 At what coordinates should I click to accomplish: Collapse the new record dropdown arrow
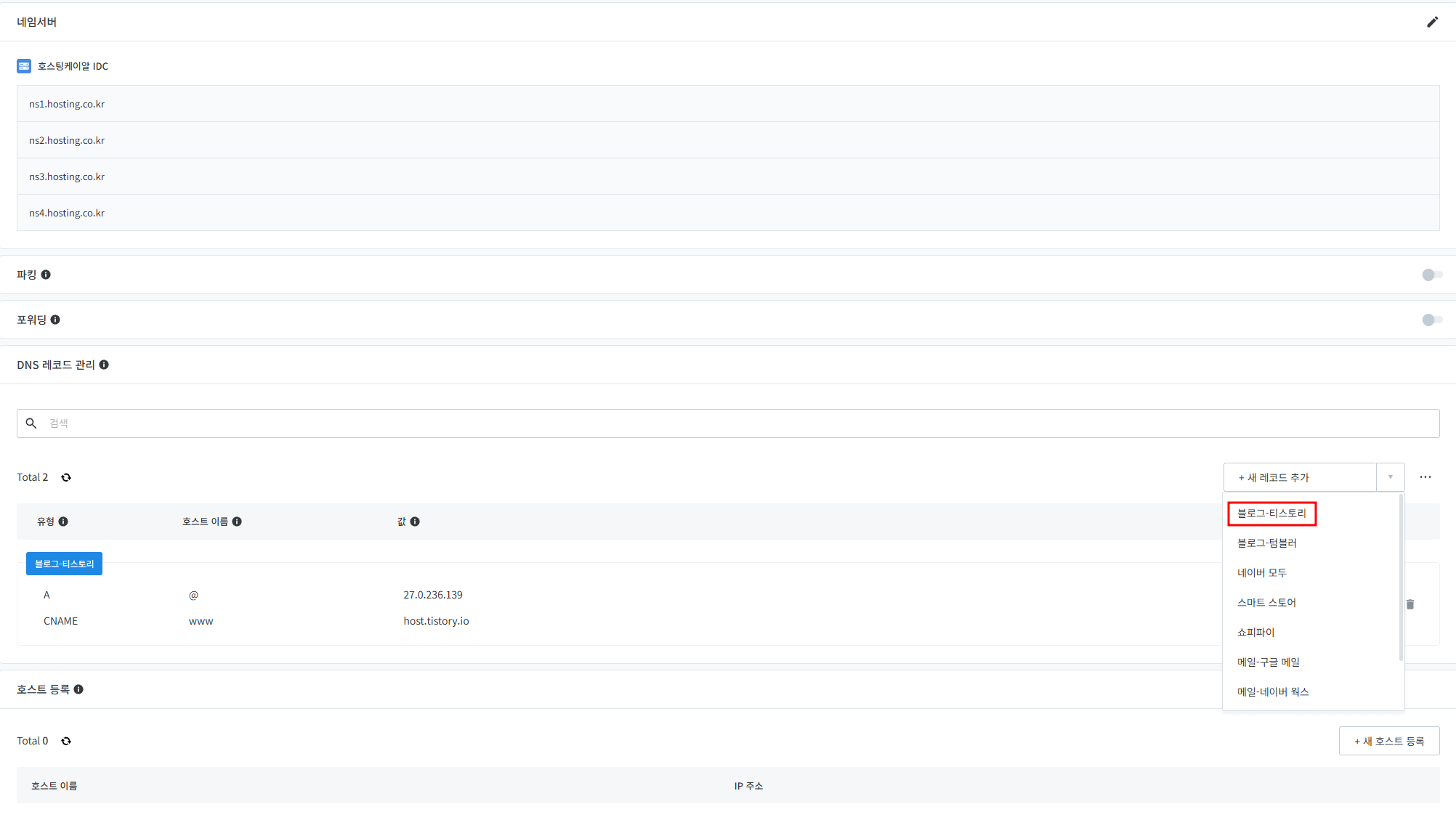pos(1390,477)
